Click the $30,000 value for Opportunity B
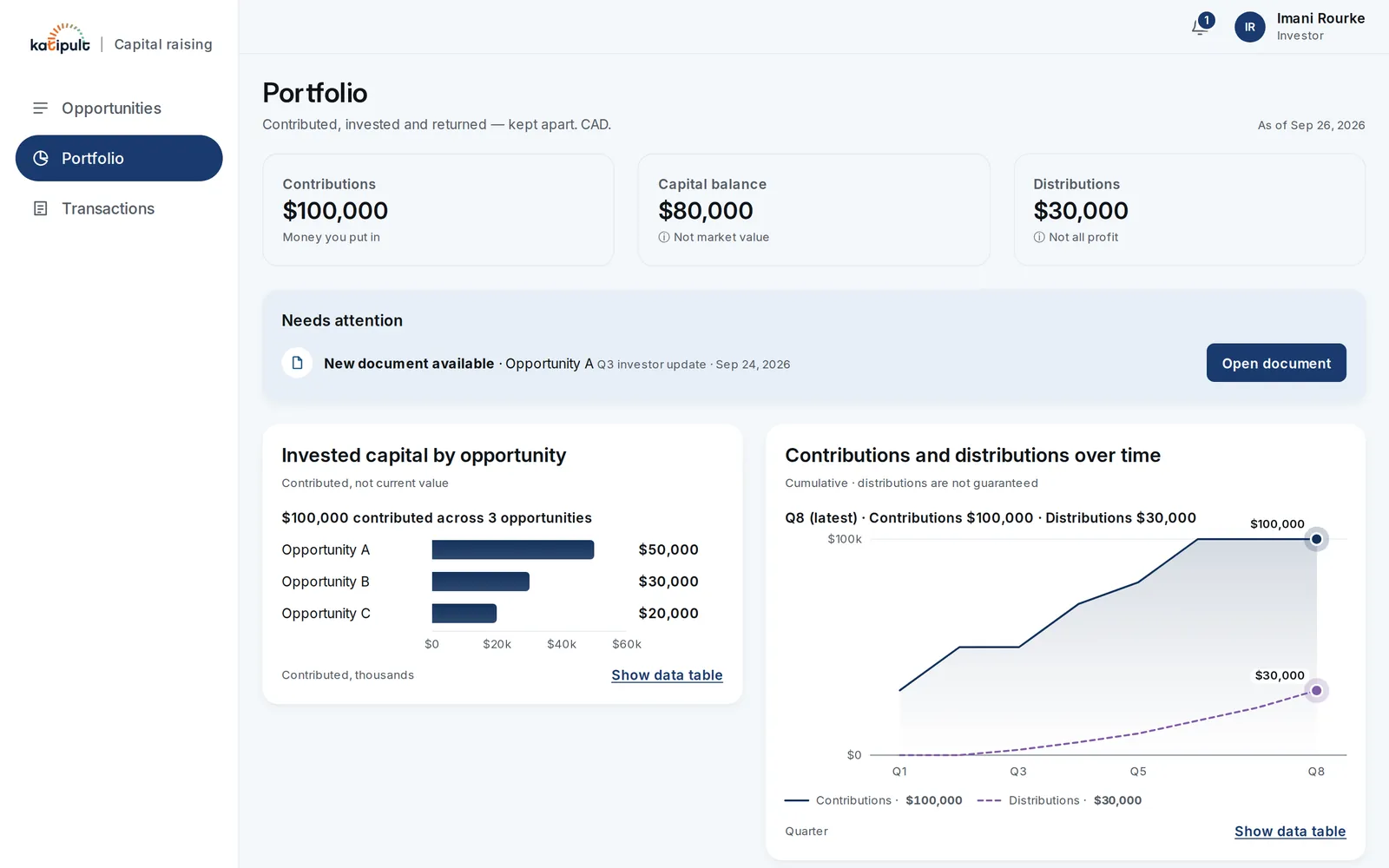Screen dimensions: 1389x868 tap(668, 582)
